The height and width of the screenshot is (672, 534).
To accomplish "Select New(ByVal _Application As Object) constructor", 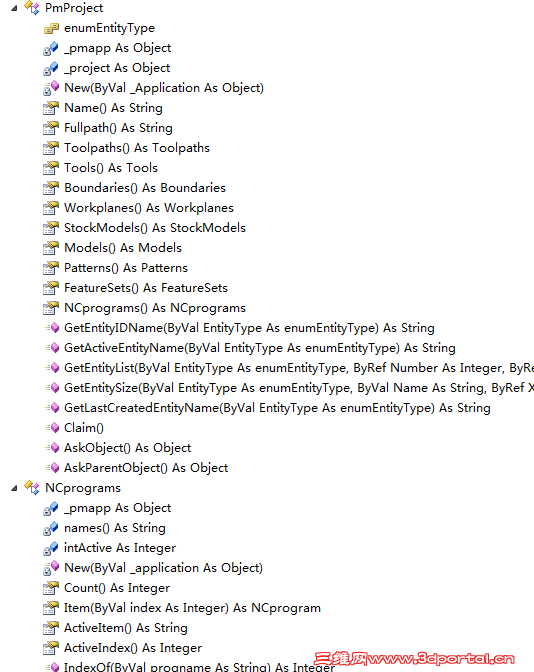I will (x=164, y=88).
